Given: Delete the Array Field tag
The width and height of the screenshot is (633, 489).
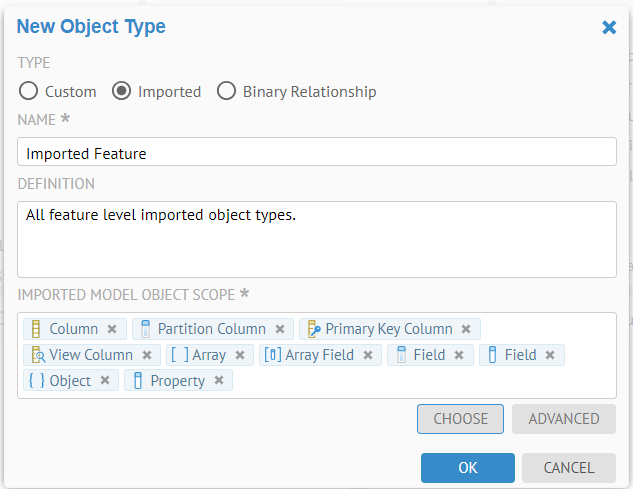Looking at the screenshot, I should point(367,355).
